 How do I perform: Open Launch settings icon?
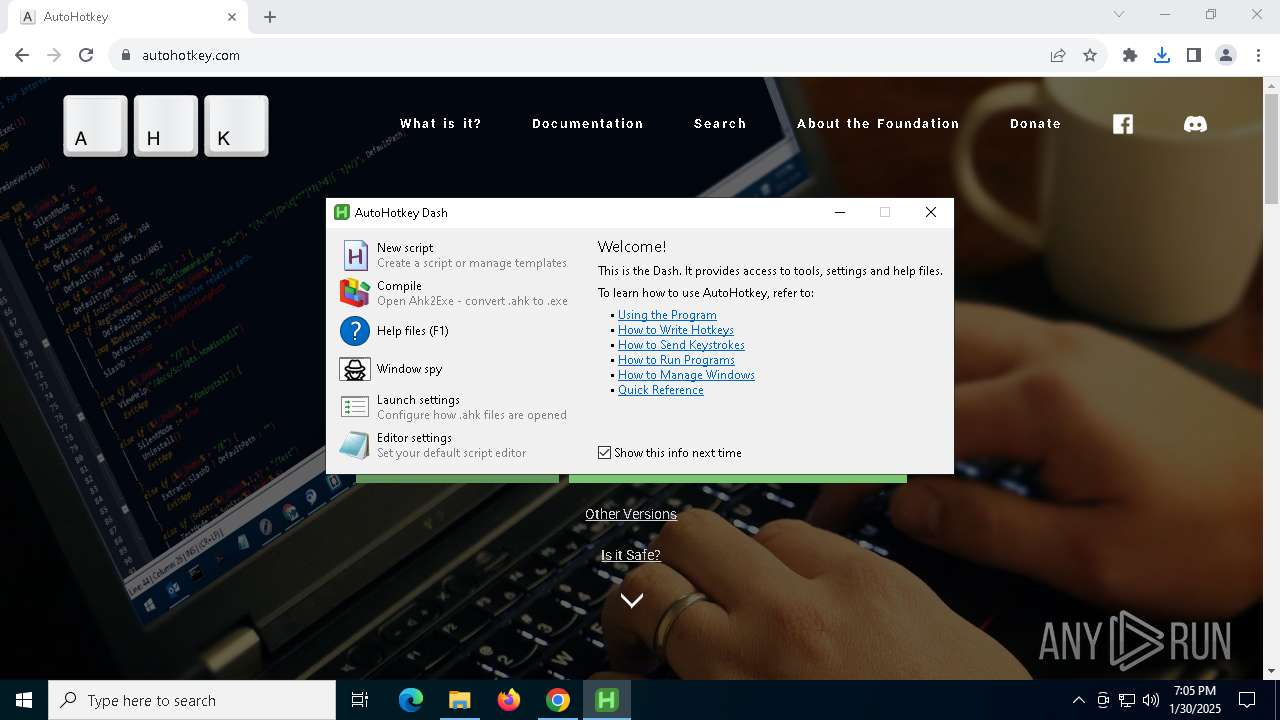pyautogui.click(x=355, y=407)
